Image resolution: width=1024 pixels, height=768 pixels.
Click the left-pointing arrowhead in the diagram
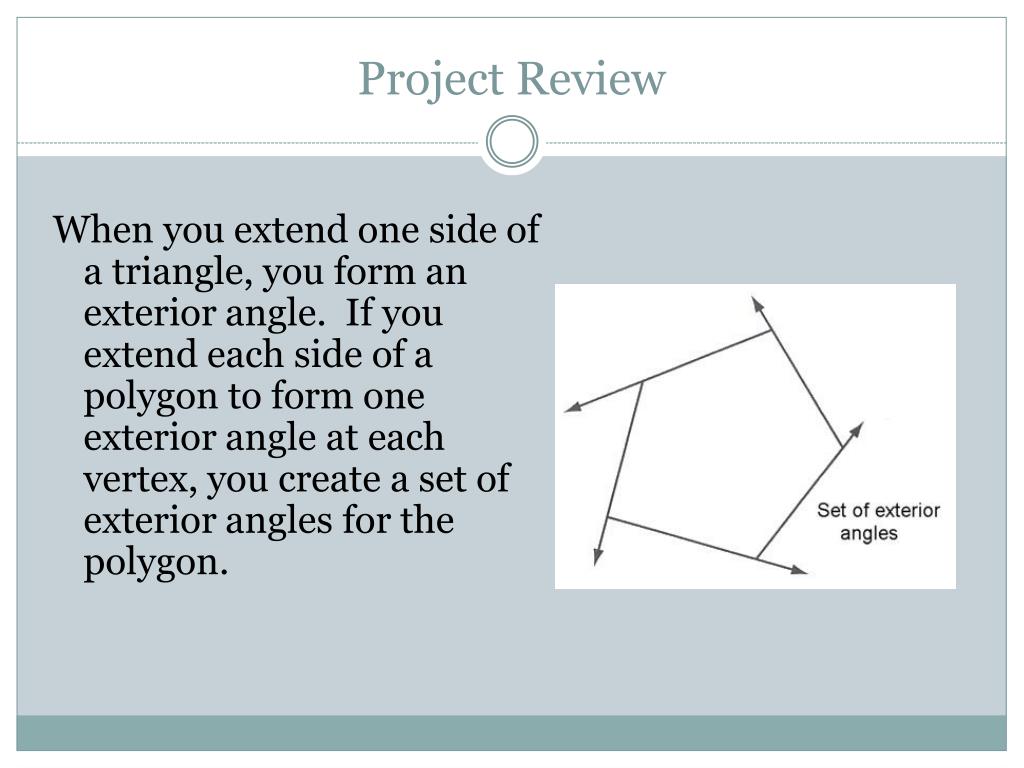click(x=573, y=407)
